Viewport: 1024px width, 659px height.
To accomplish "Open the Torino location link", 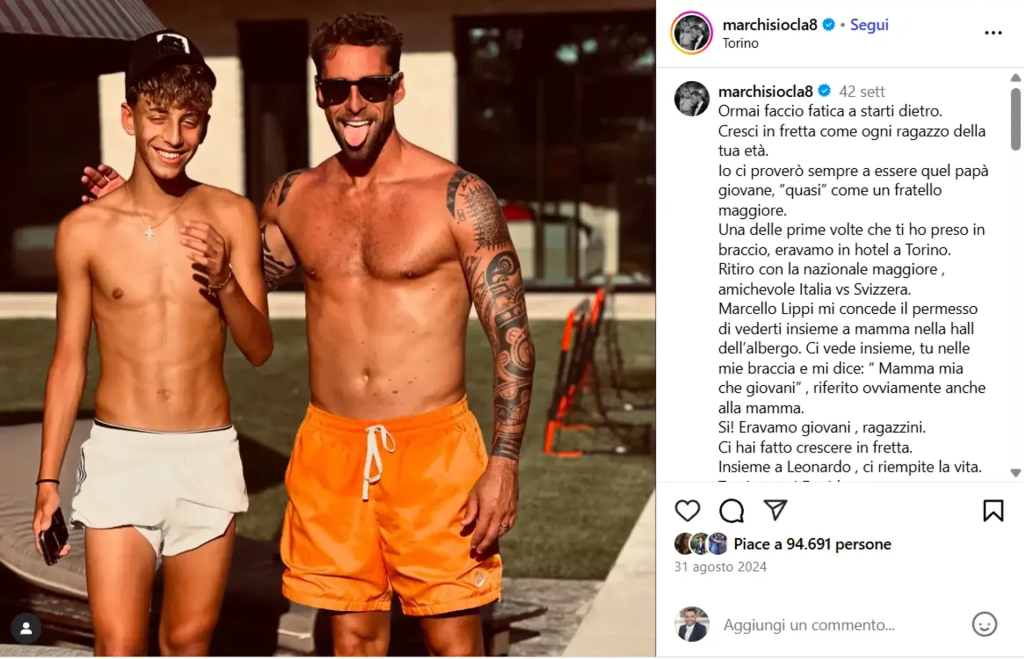I will (741, 43).
